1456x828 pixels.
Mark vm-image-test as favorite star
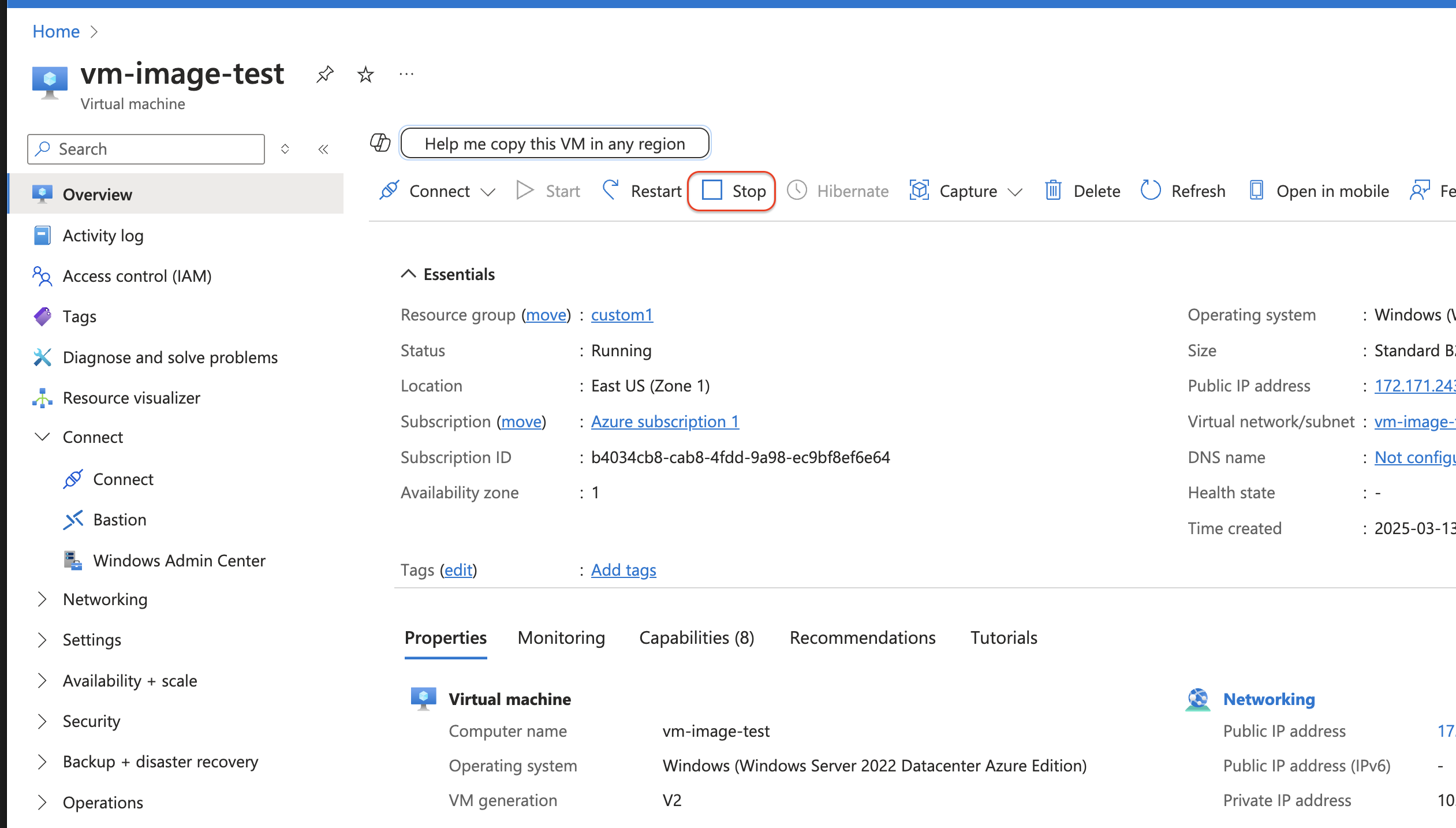pos(365,74)
